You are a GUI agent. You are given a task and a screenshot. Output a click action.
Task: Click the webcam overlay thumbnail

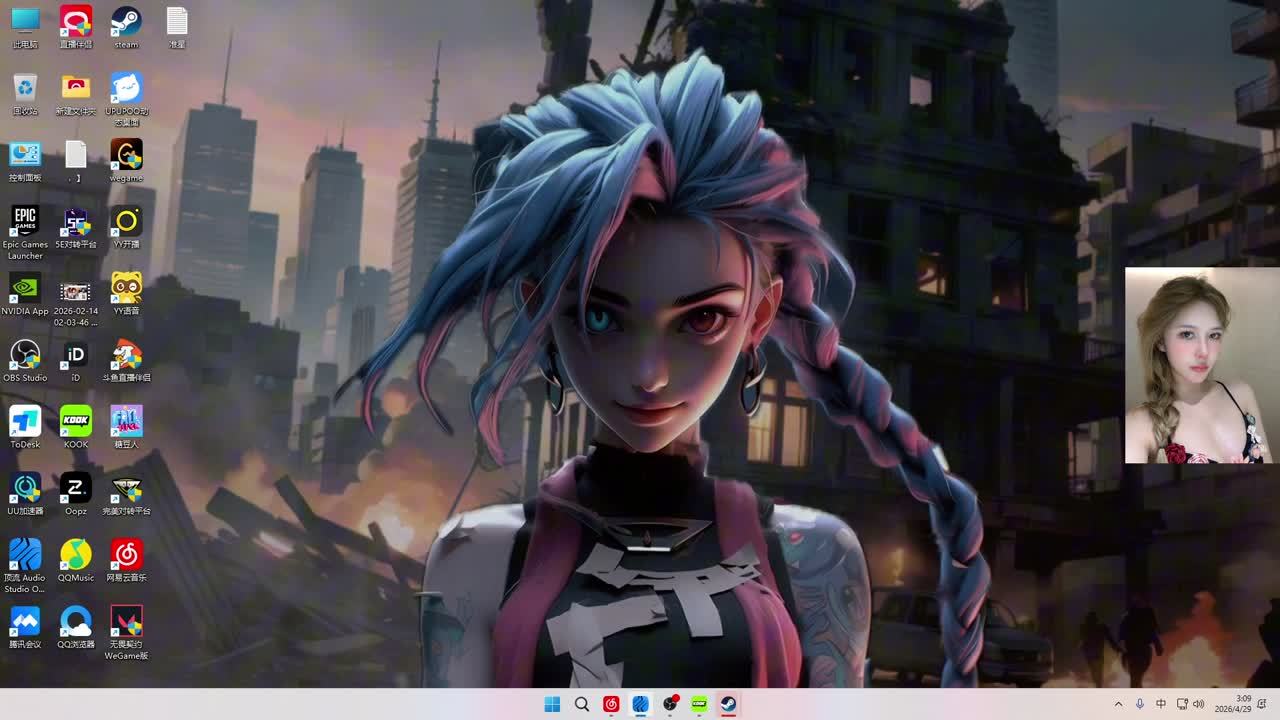point(1201,365)
